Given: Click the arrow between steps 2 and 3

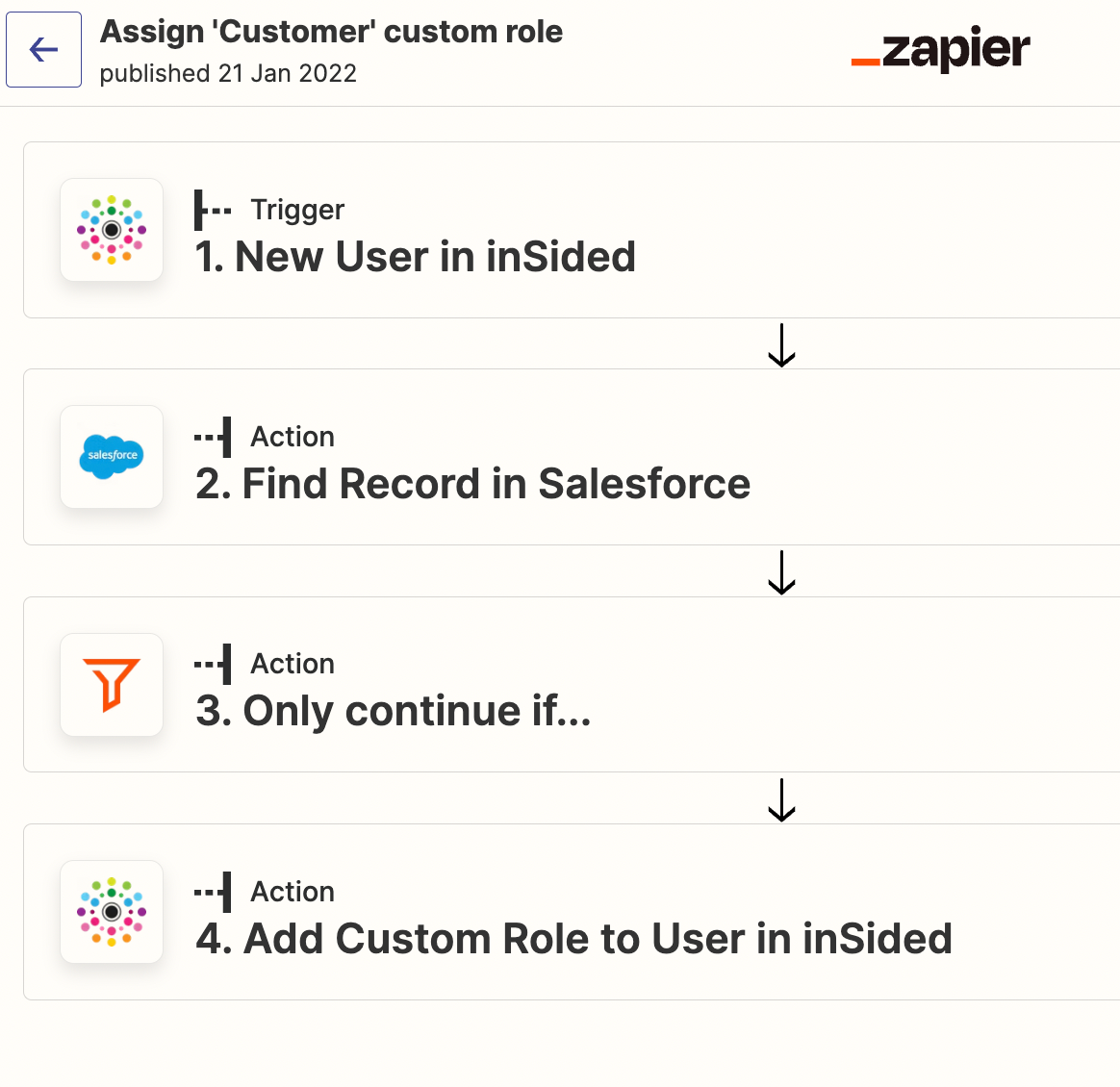Looking at the screenshot, I should click(x=781, y=572).
